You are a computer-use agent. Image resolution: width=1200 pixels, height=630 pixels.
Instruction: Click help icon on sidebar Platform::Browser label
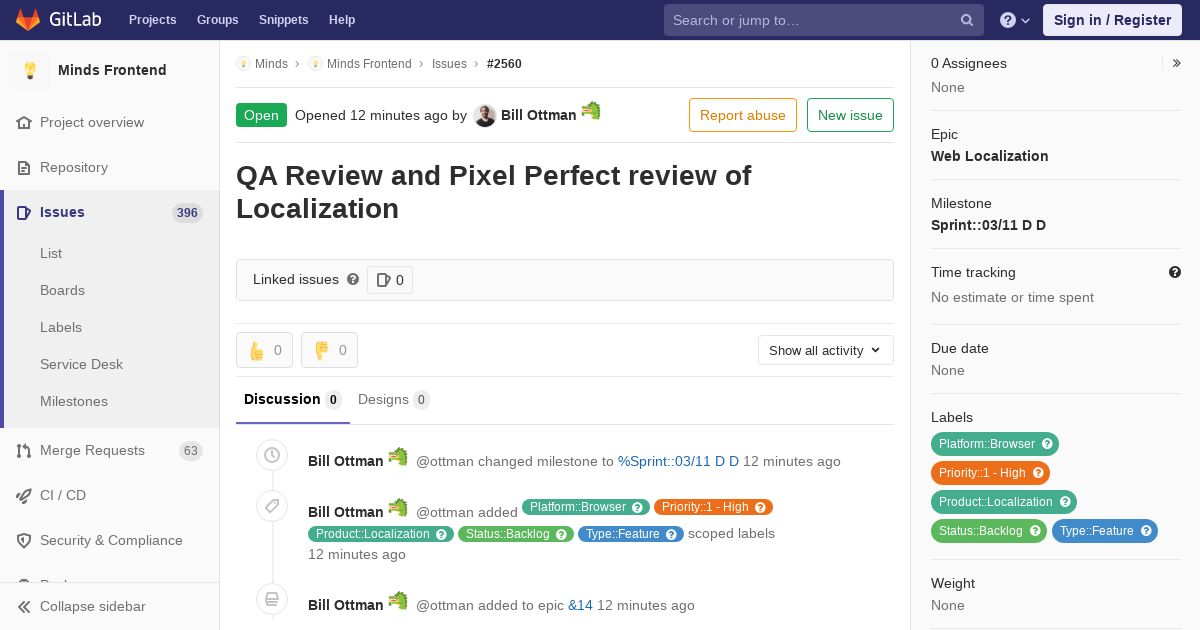pyautogui.click(x=1048, y=444)
